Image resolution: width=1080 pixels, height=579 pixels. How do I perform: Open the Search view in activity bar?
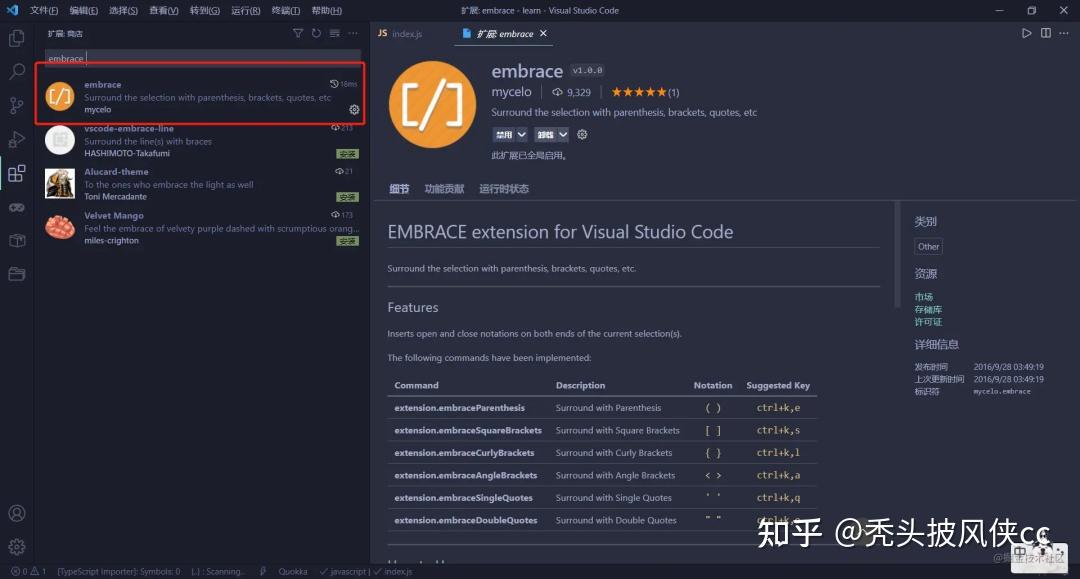coord(17,71)
